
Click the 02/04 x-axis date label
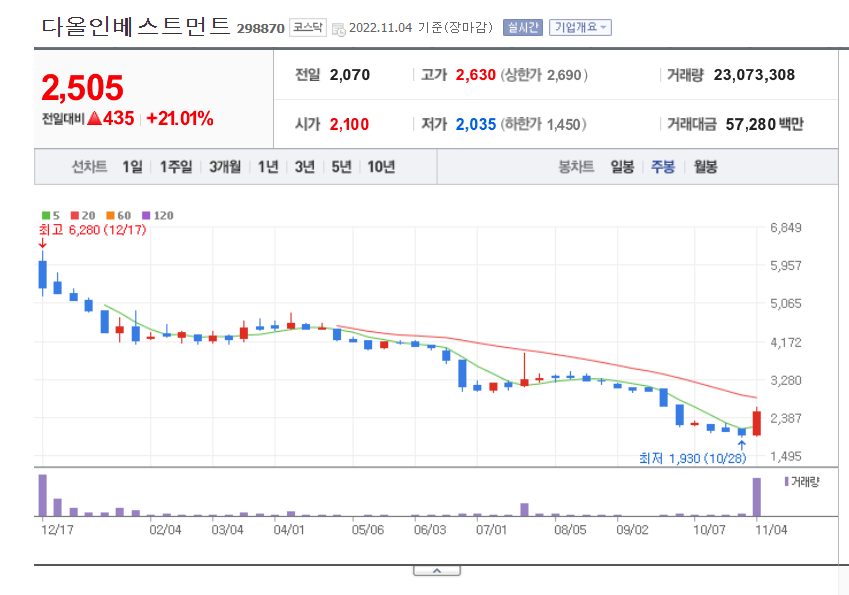pos(165,529)
